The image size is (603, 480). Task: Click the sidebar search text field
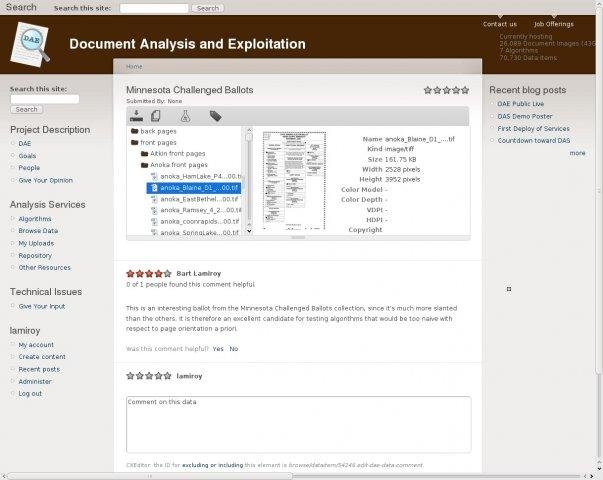click(x=45, y=99)
